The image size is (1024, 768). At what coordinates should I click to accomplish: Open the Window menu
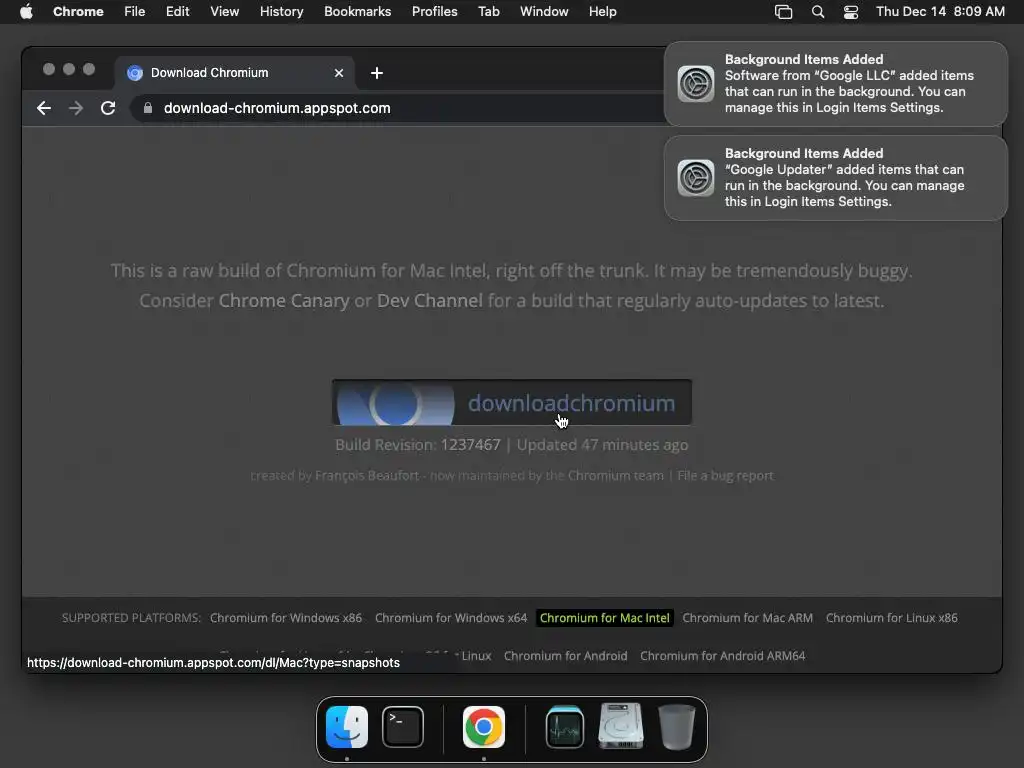coord(544,12)
